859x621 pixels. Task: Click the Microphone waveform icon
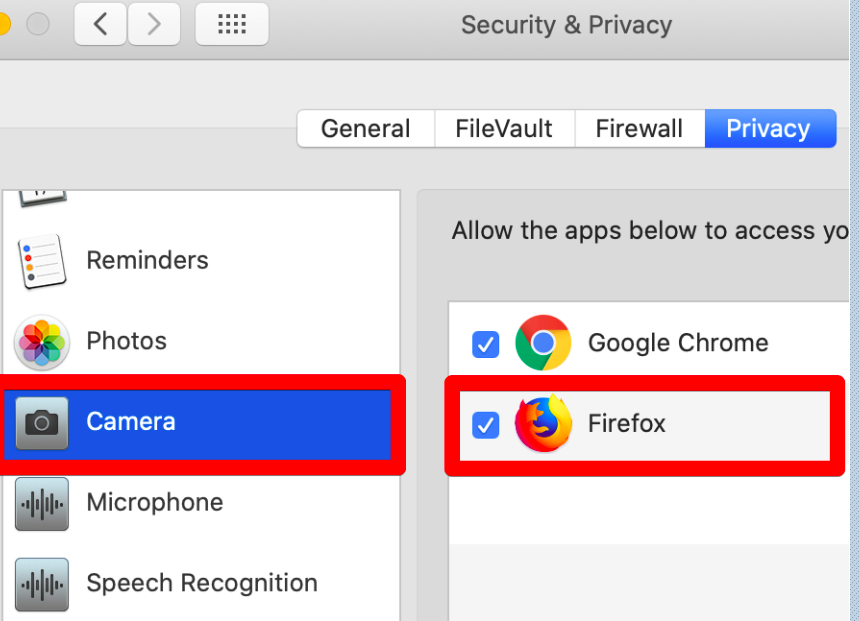coord(42,503)
